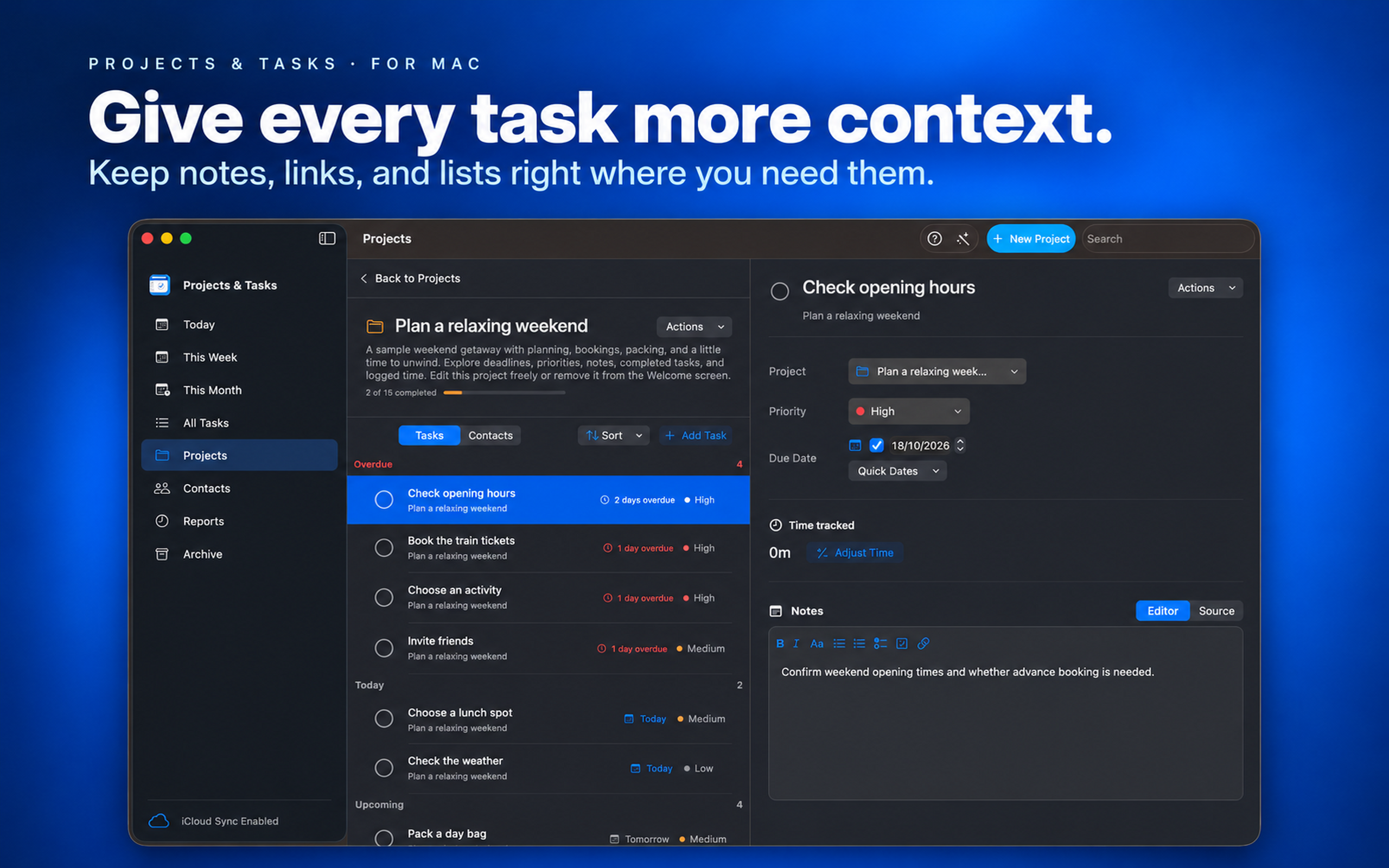The image size is (1389, 868).
Task: Click Add Task button
Action: pyautogui.click(x=695, y=436)
